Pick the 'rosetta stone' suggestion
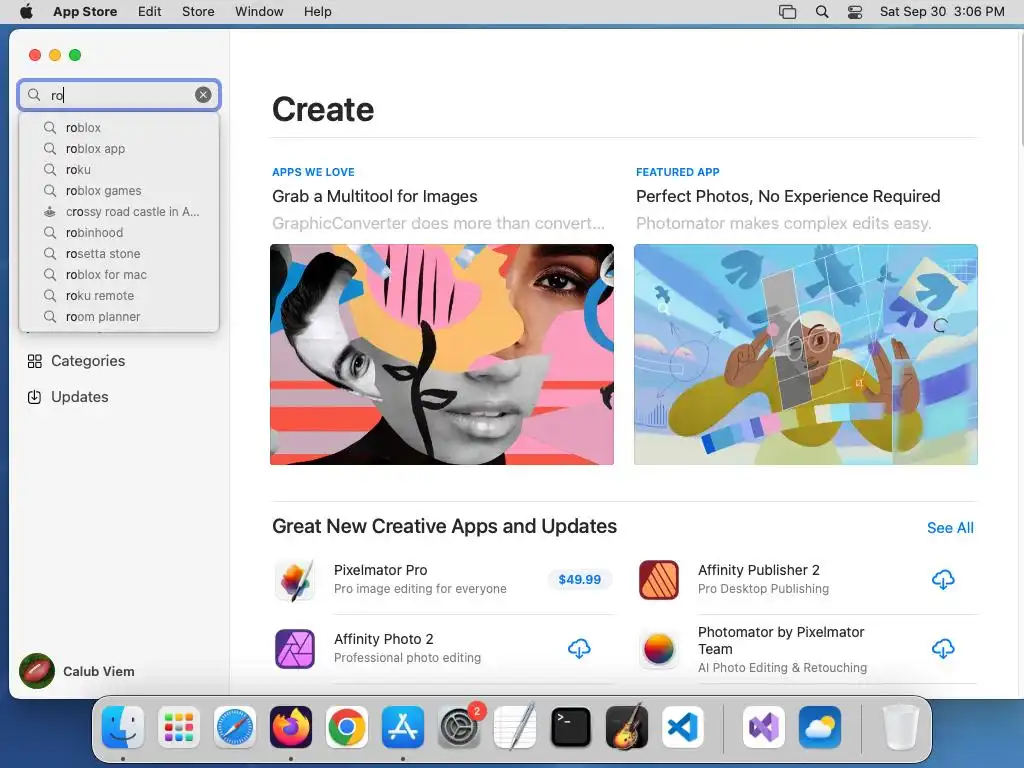 pyautogui.click(x=119, y=253)
